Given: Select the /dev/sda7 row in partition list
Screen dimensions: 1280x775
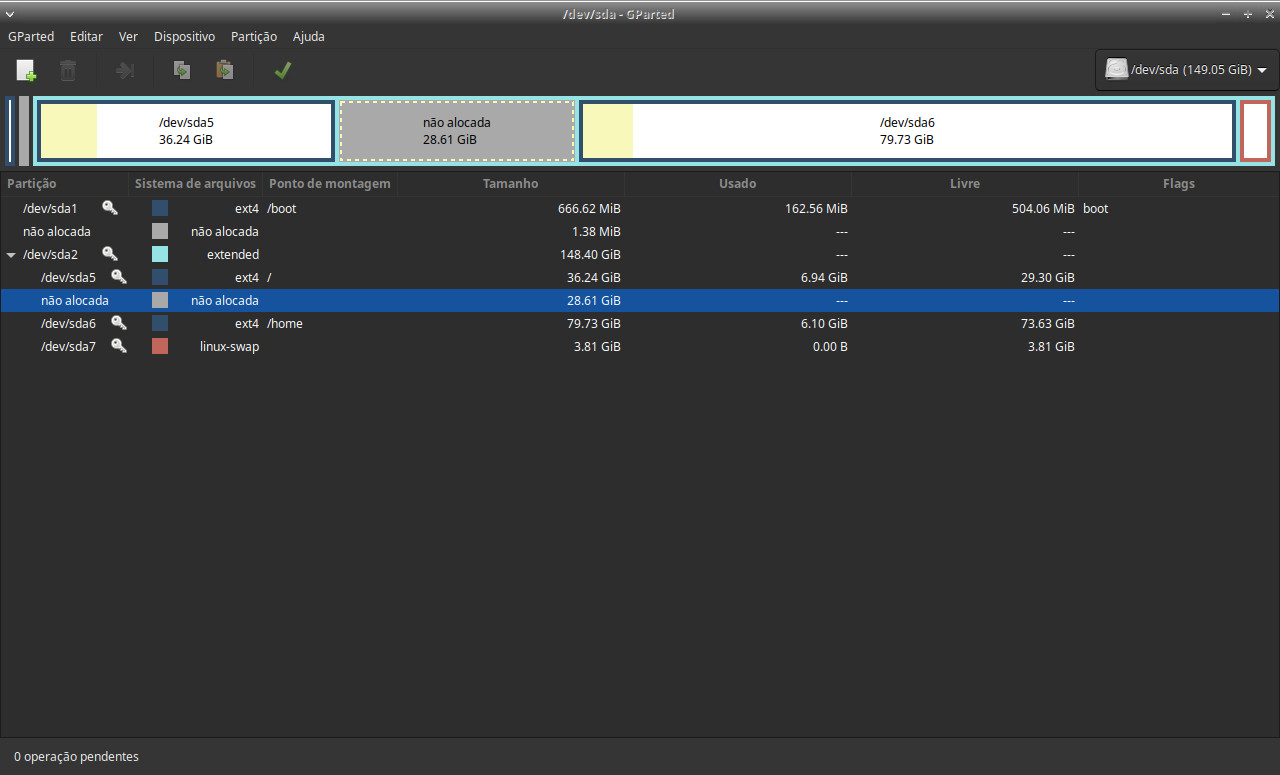Looking at the screenshot, I should point(640,346).
